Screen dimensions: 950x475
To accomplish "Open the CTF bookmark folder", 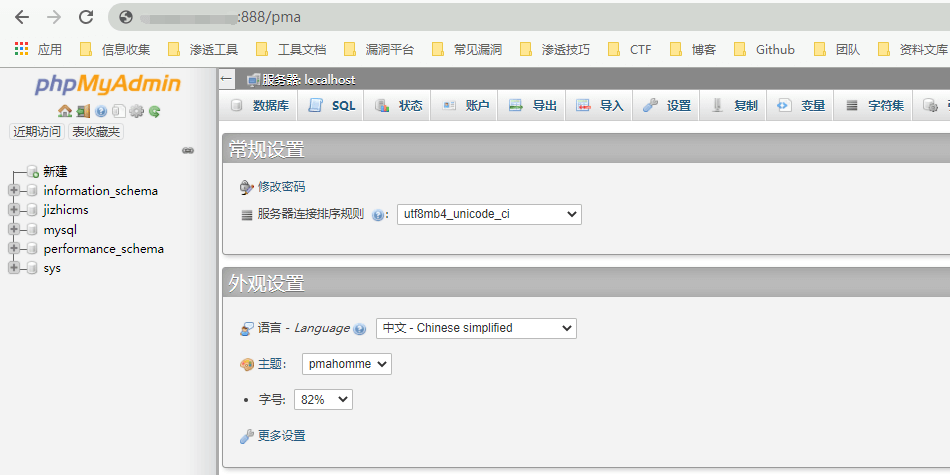I will 630,50.
